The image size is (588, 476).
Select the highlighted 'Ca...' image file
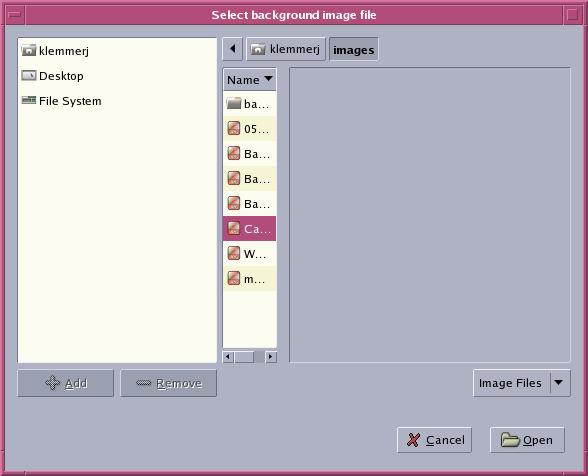pos(250,228)
